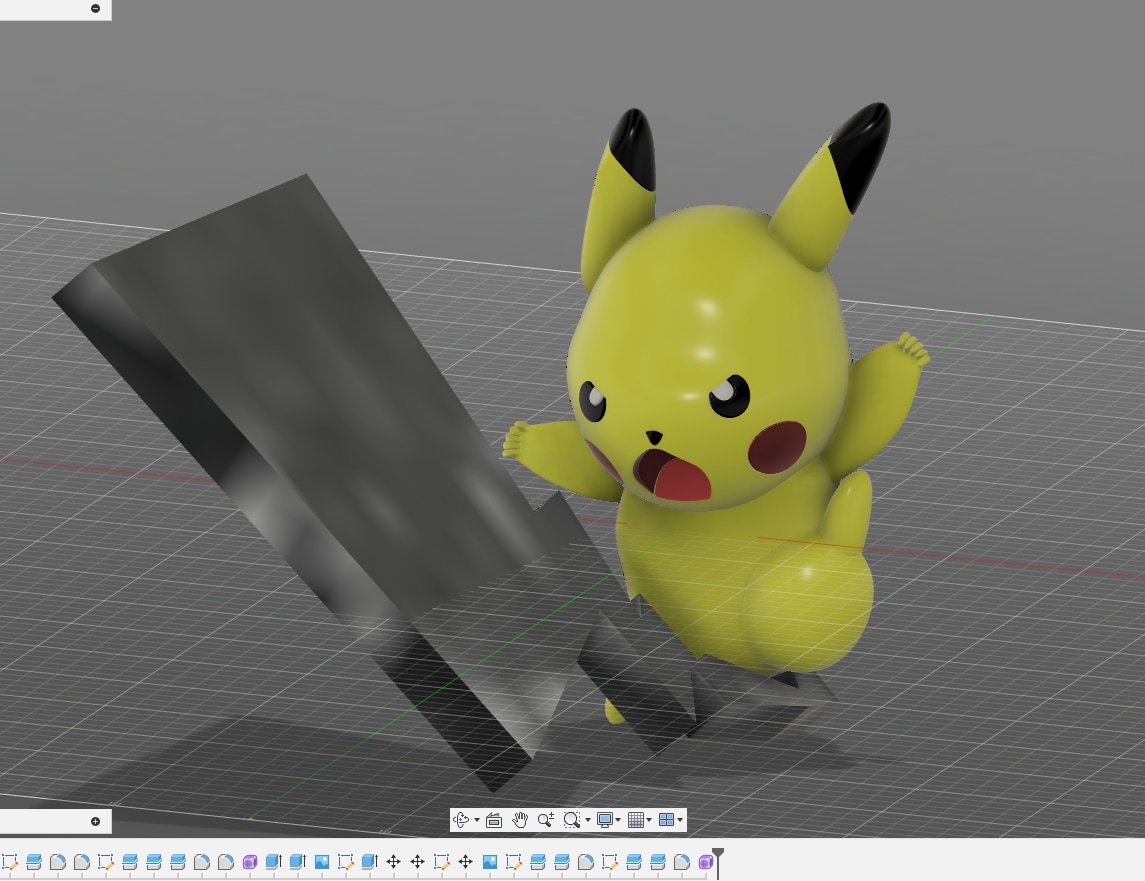Choose the Zoom Window tool
1145x881 pixels.
572,820
